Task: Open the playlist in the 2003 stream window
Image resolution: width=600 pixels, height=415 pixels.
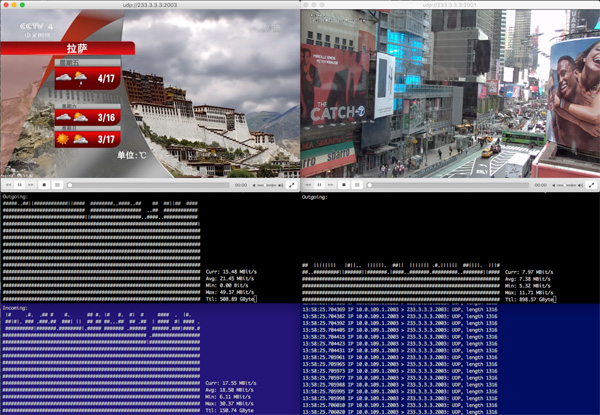Action: click(57, 185)
